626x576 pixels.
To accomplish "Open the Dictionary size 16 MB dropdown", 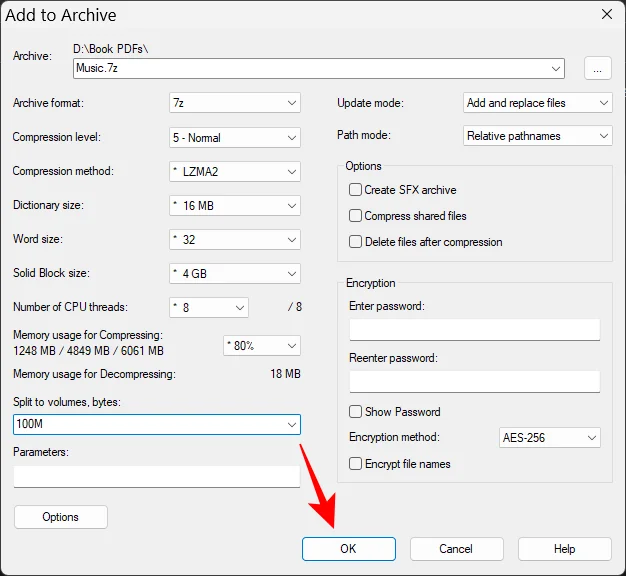I will click(x=235, y=206).
